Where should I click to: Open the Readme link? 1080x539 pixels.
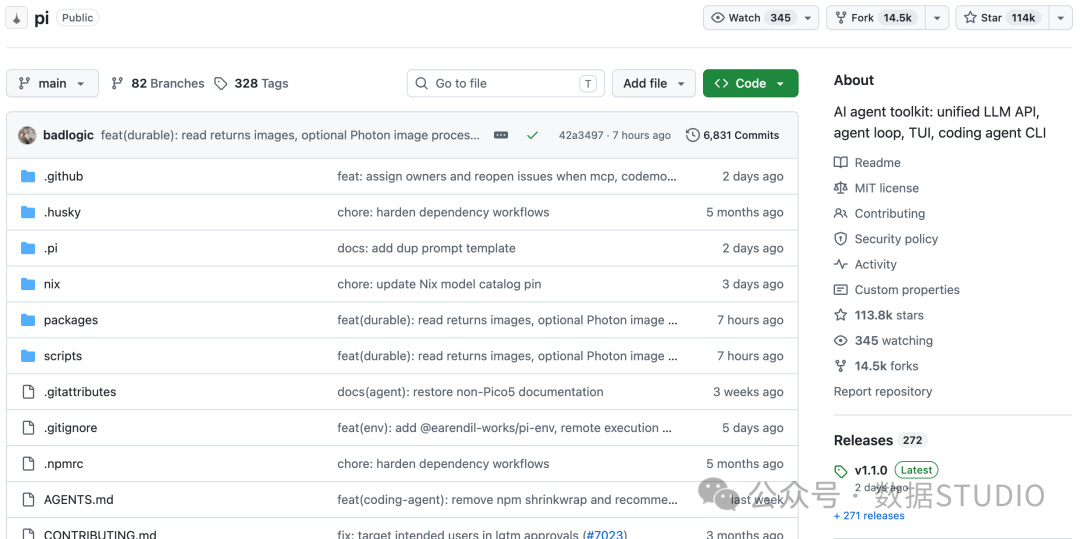877,162
